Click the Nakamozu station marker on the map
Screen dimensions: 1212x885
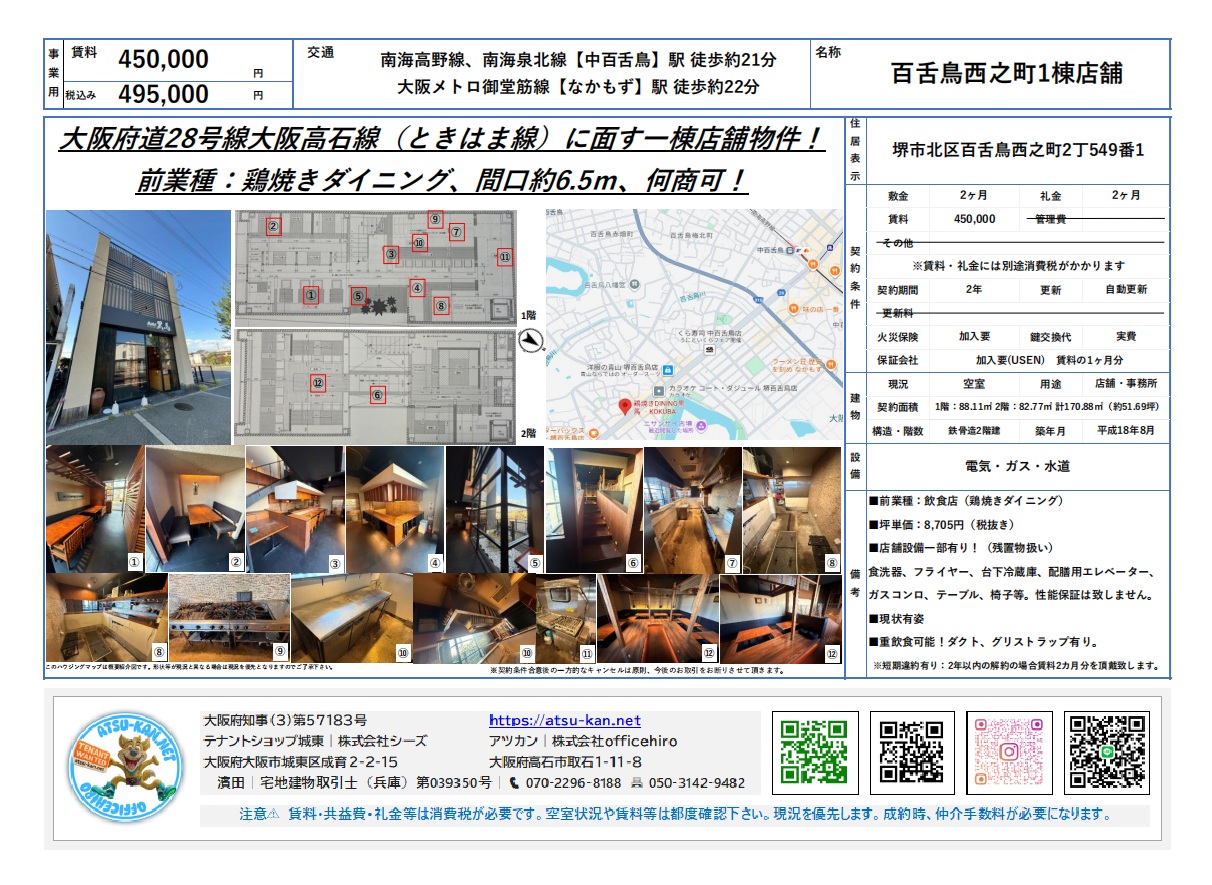790,251
